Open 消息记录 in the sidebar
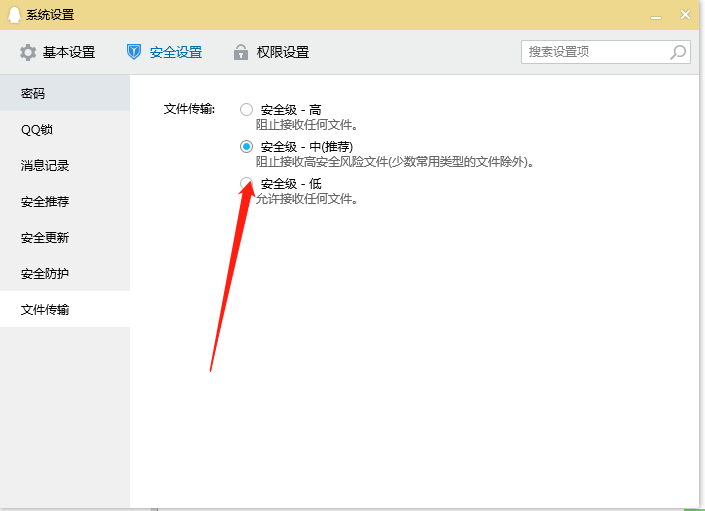 (x=65, y=165)
